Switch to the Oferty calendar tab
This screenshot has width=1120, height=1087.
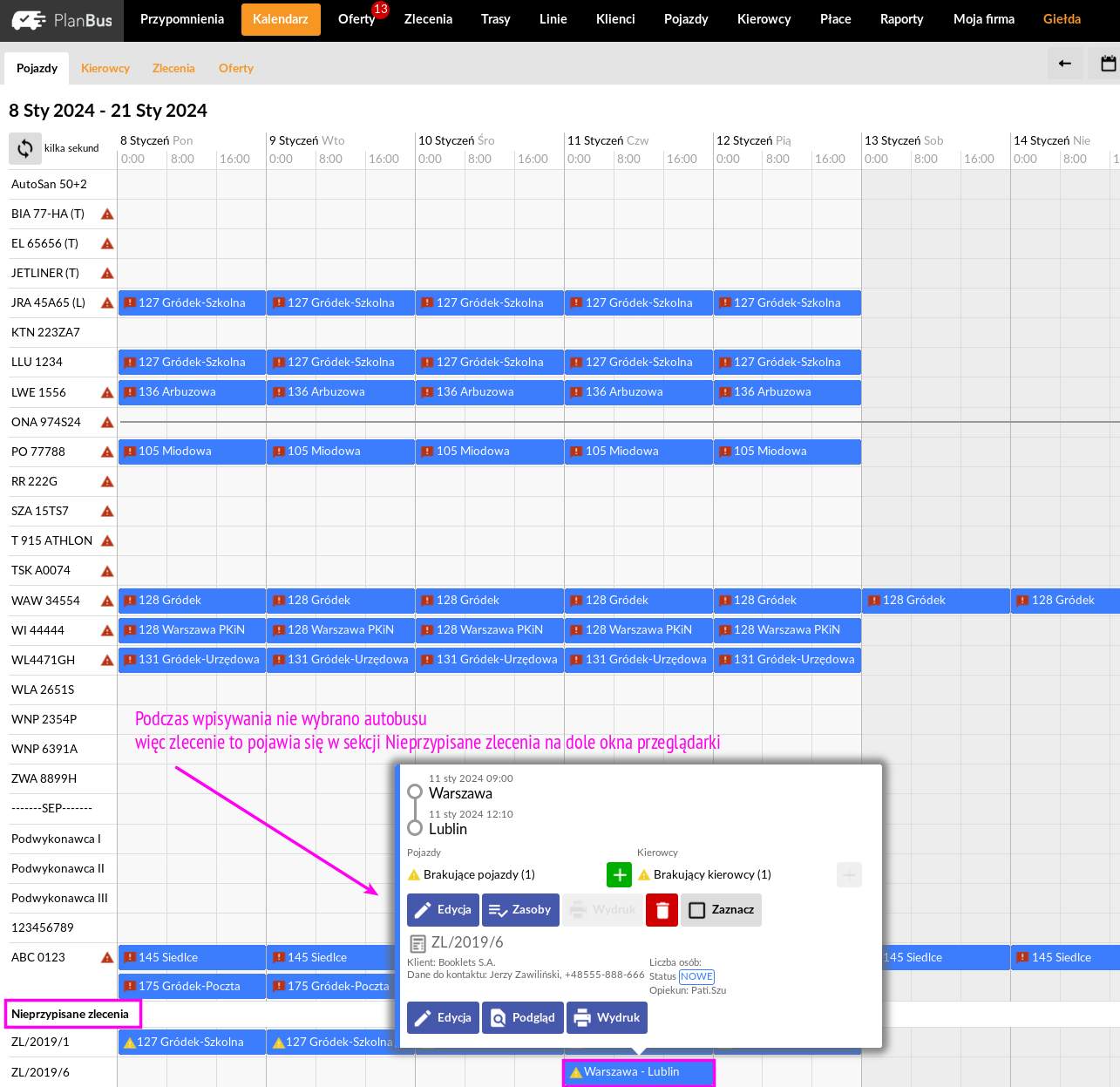click(236, 68)
